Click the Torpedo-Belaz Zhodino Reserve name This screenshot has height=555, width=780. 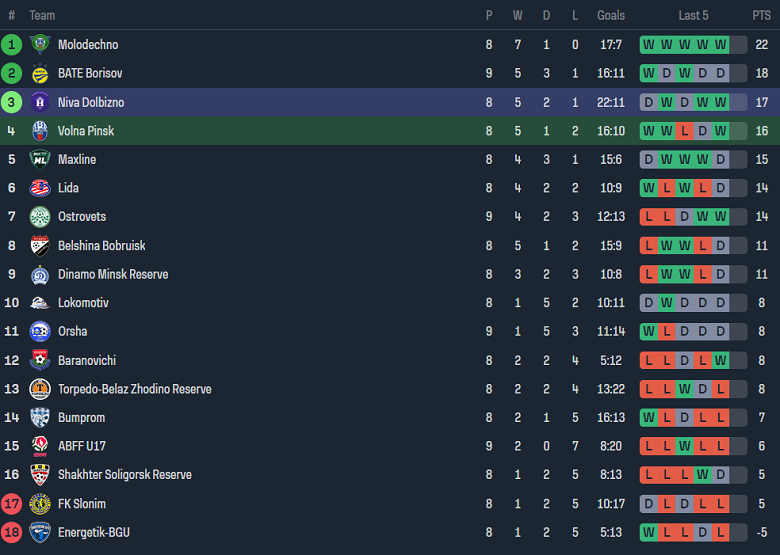pyautogui.click(x=134, y=389)
